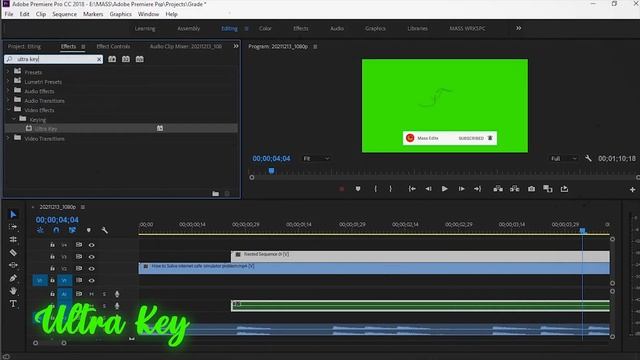Go to In point
This screenshot has height=360, width=640.
tap(412, 189)
